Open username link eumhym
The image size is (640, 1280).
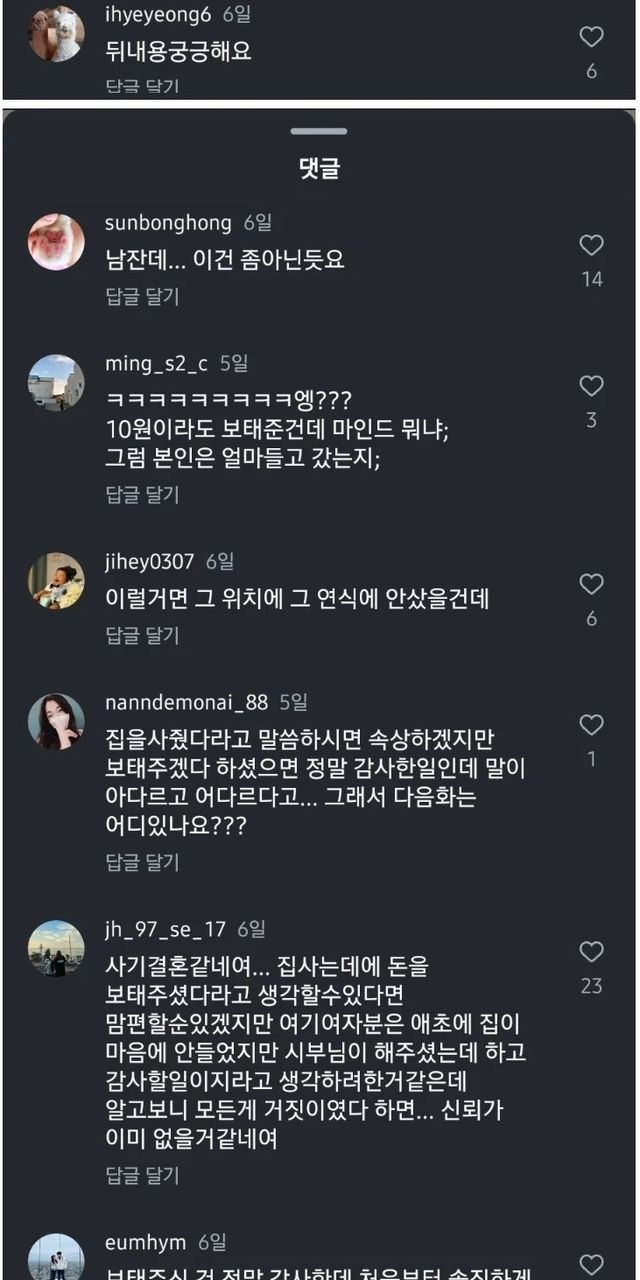pyautogui.click(x=145, y=1242)
